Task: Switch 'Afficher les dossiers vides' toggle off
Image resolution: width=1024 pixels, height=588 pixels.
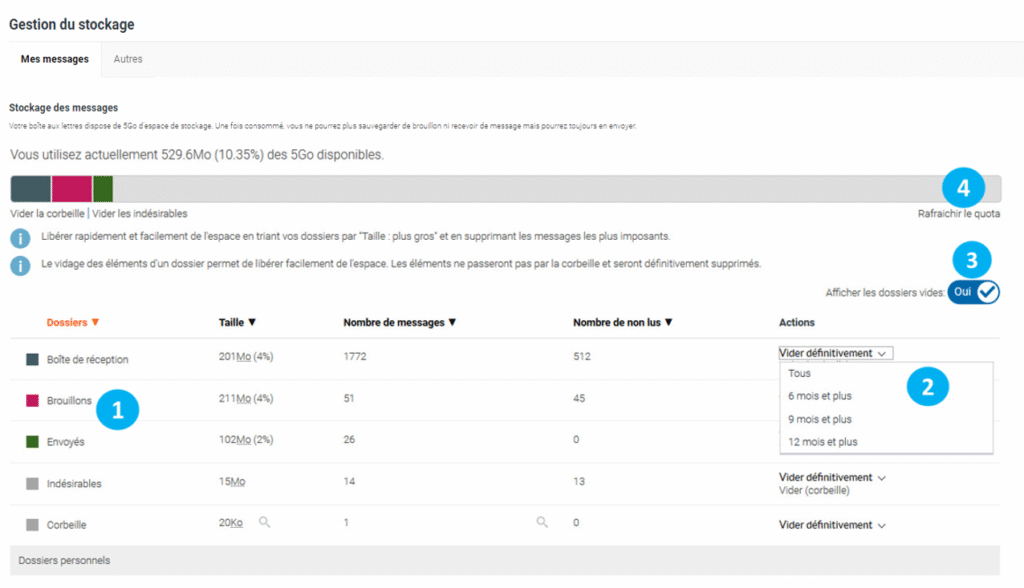Action: [973, 293]
